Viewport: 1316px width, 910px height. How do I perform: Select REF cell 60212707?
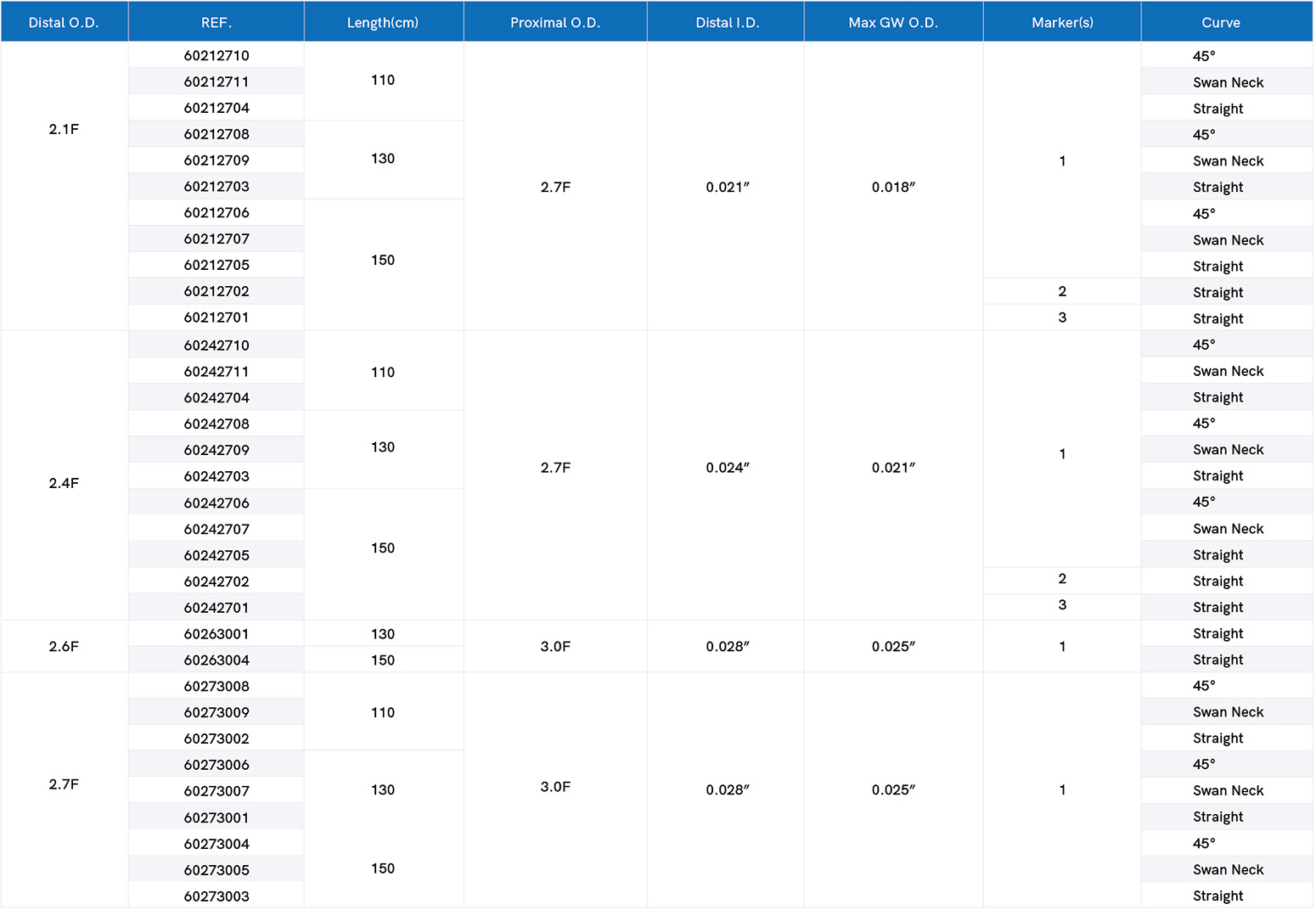[x=217, y=239]
